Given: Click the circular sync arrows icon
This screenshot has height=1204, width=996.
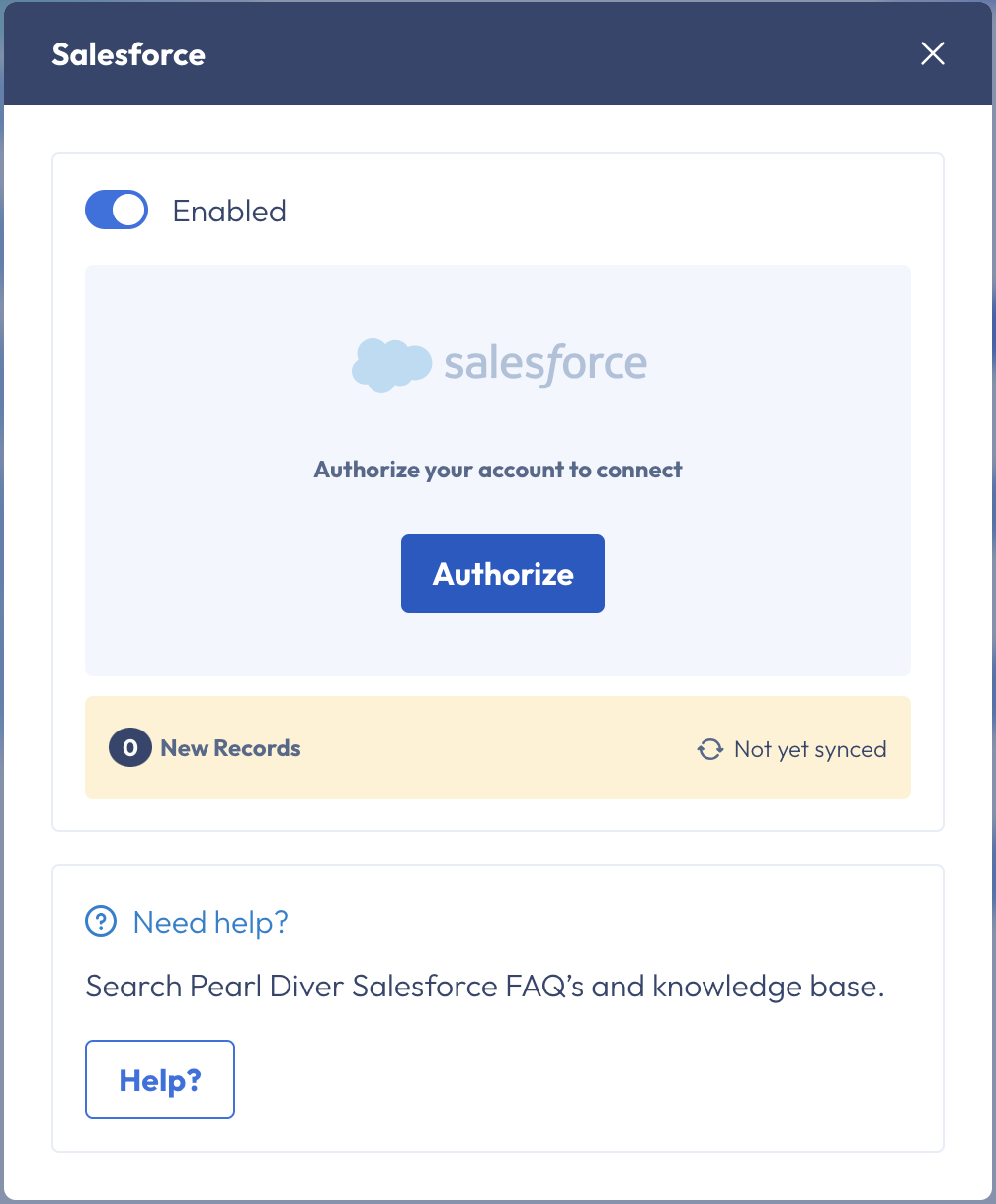Looking at the screenshot, I should (709, 749).
